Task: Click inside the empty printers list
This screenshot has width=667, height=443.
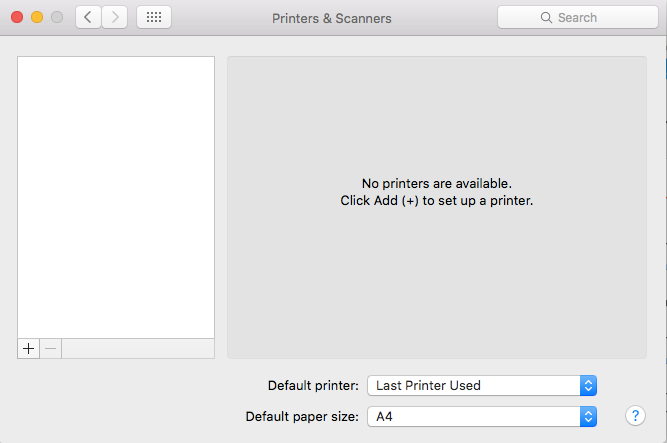Action: 116,197
